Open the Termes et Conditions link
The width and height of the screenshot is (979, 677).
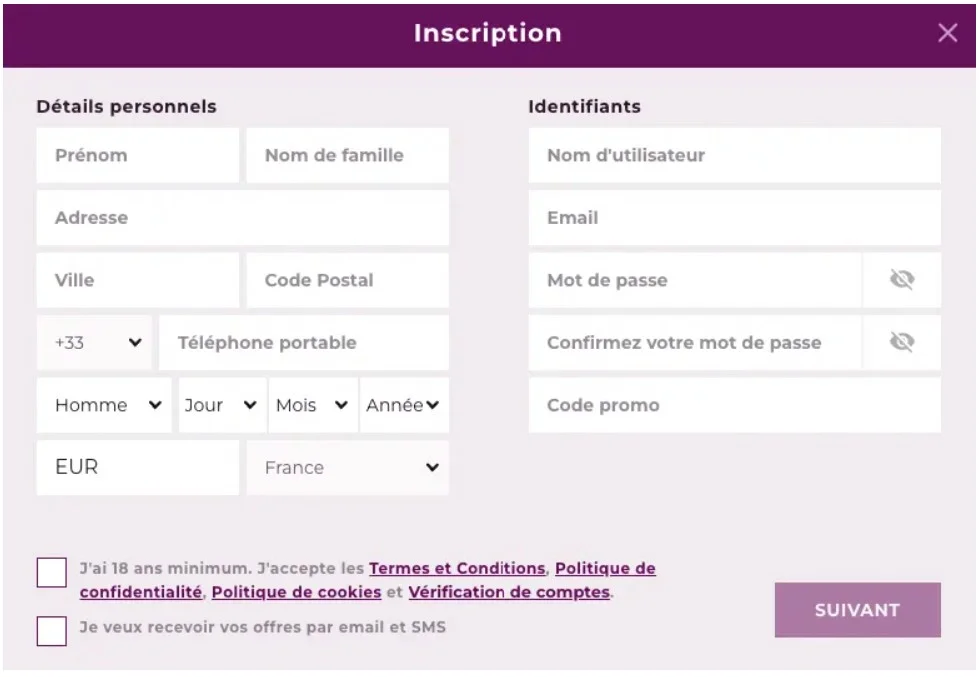(457, 568)
